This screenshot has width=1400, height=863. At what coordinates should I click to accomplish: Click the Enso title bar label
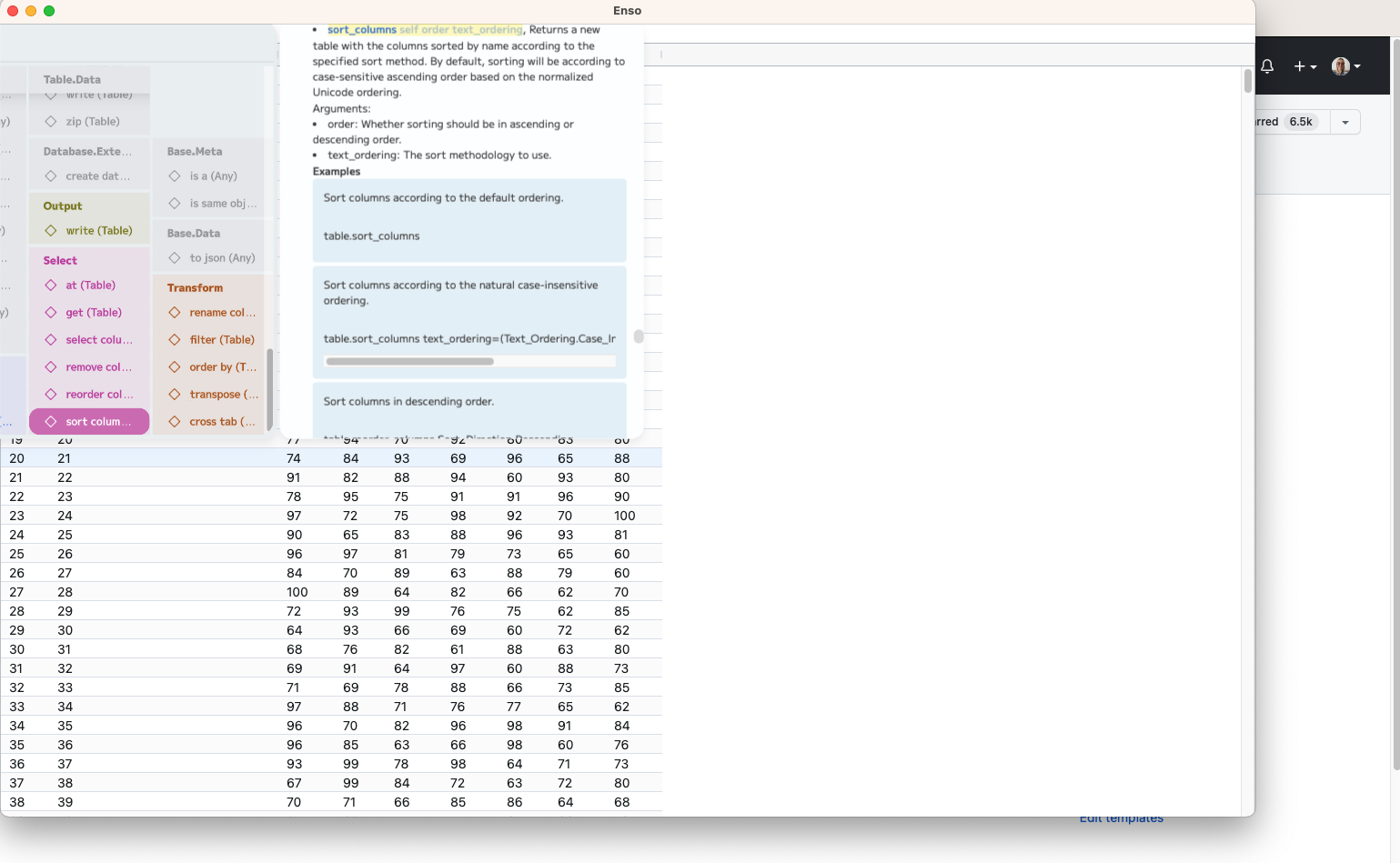pyautogui.click(x=627, y=10)
